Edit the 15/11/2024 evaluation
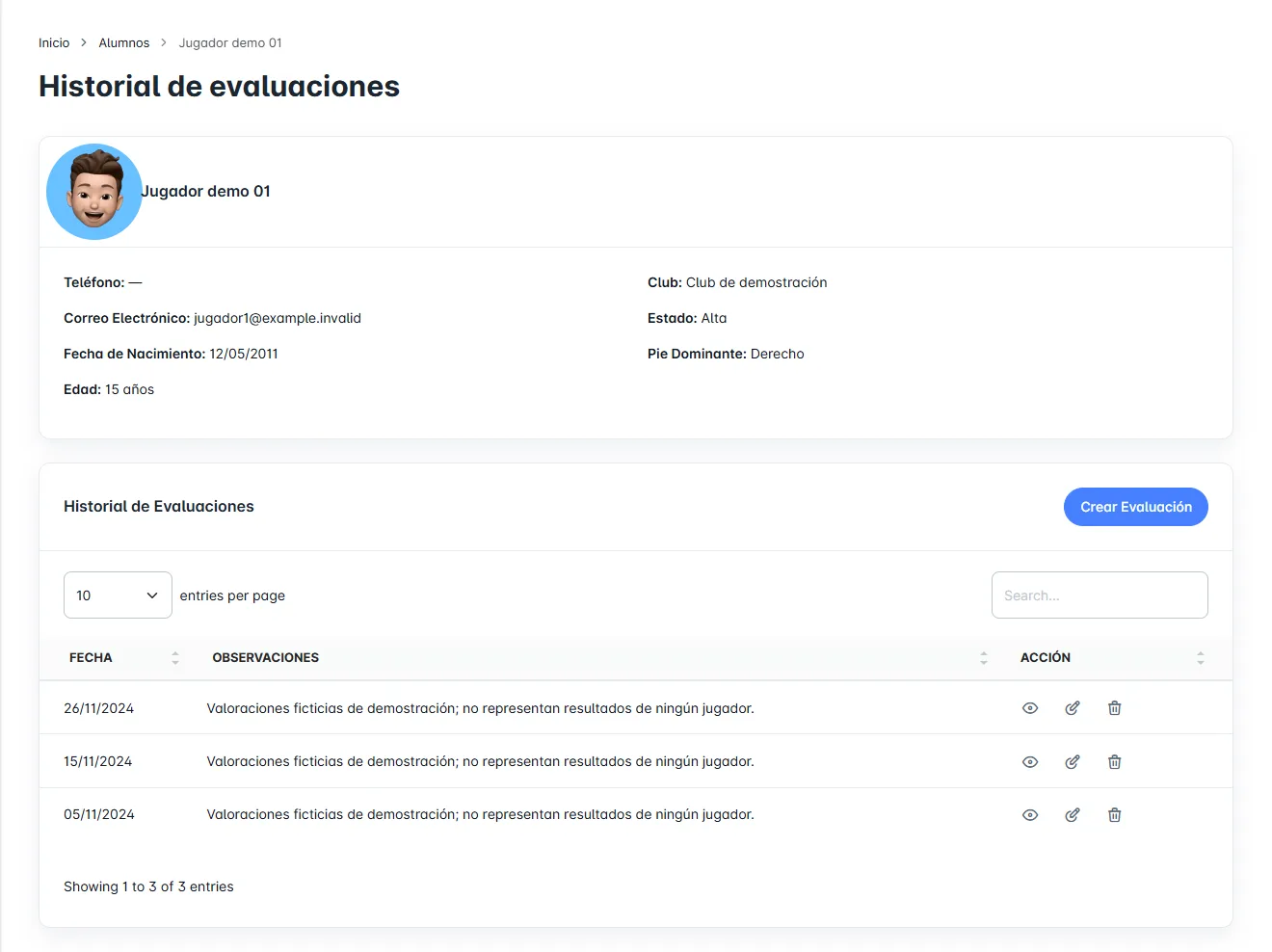This screenshot has height=952, width=1272. (1073, 762)
